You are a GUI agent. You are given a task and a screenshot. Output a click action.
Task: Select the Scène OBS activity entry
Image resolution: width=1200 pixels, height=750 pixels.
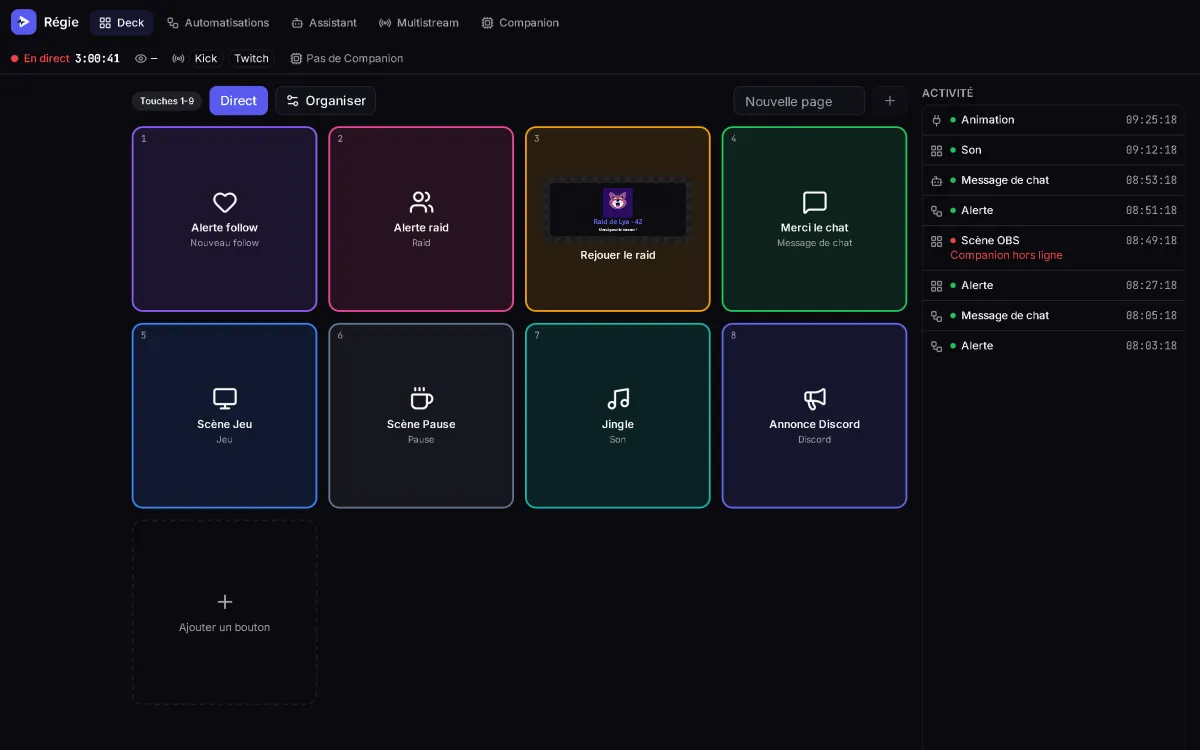point(1053,248)
